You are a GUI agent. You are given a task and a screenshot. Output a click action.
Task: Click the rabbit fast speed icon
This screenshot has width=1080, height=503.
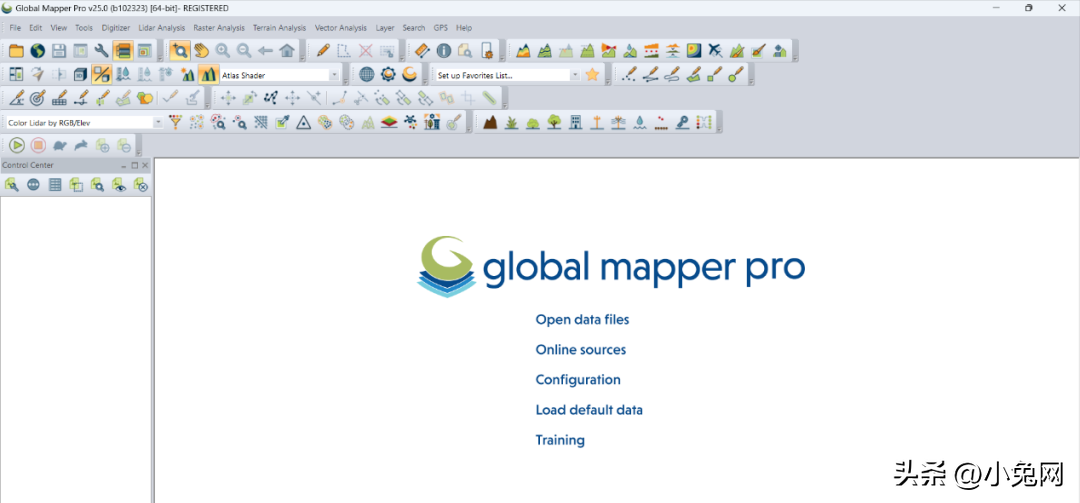pyautogui.click(x=81, y=145)
